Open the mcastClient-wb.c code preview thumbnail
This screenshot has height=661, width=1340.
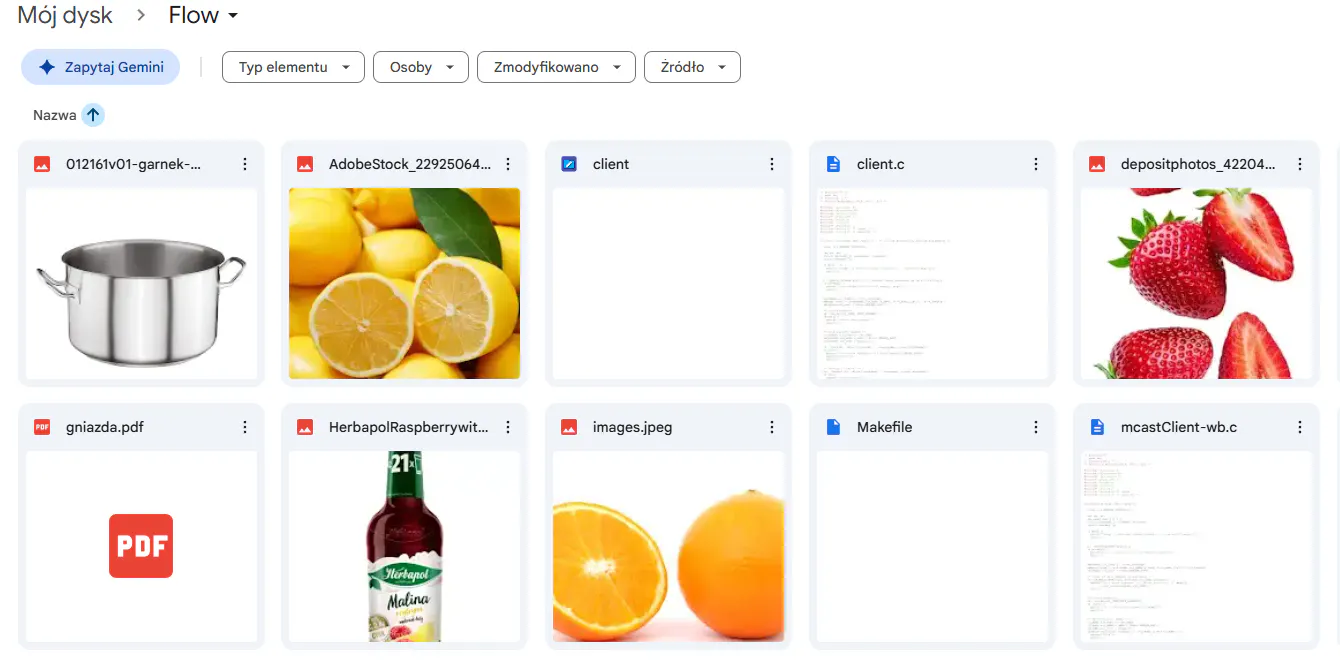[x=1196, y=546]
